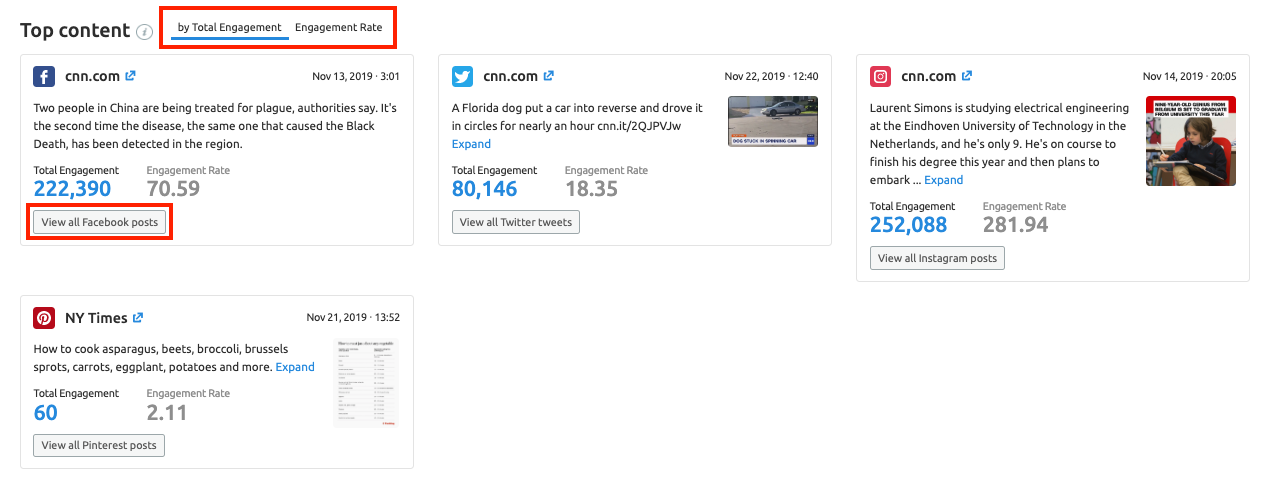Click View all Instagram posts button
Viewport: 1271px width, 488px height.
click(x=937, y=258)
